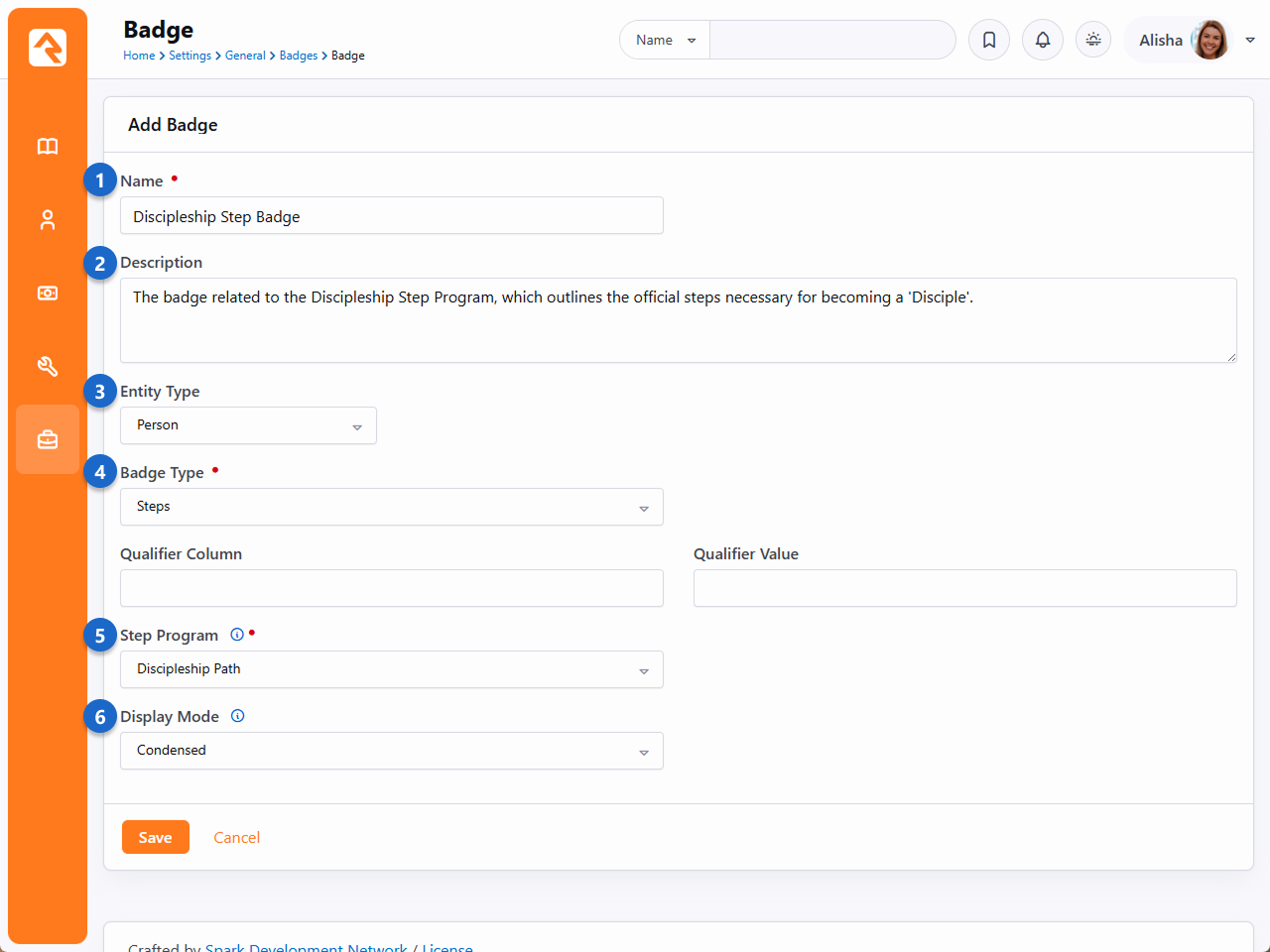This screenshot has height=952, width=1270.
Task: Open the Entity Type dropdown
Action: (248, 425)
